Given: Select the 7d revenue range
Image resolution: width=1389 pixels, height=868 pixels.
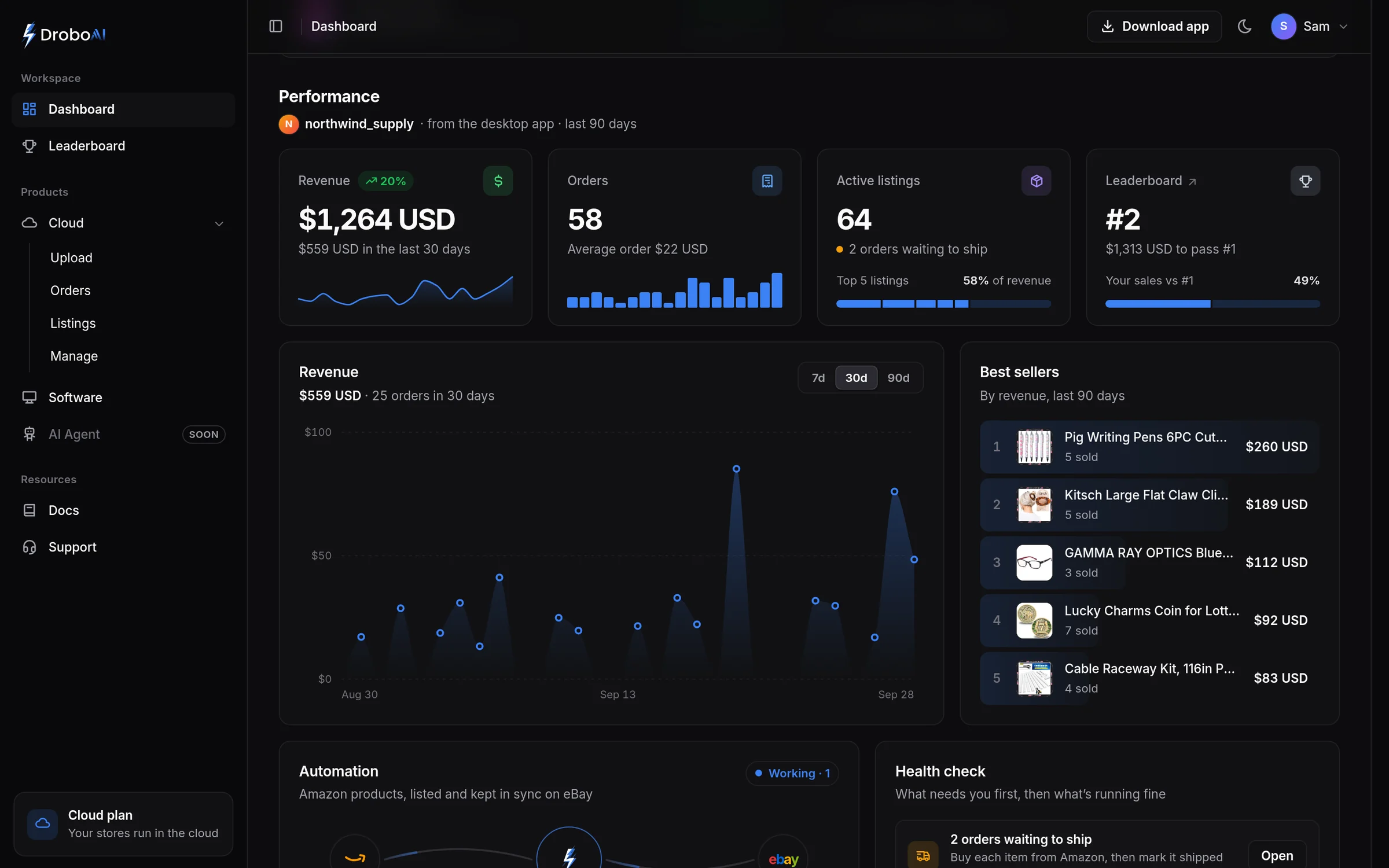Looking at the screenshot, I should [x=818, y=378].
